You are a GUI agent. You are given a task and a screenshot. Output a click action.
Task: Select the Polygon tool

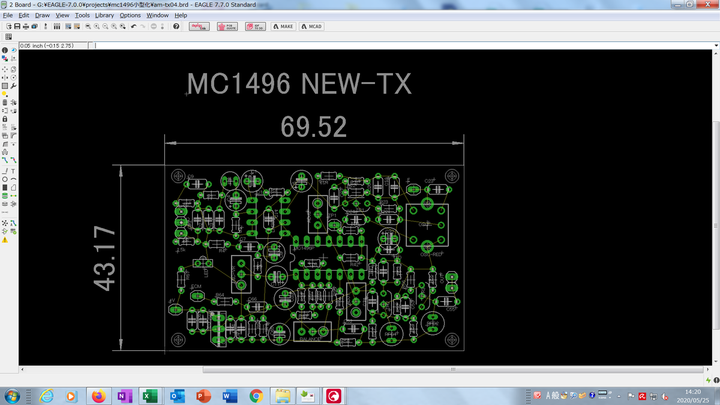[13, 187]
